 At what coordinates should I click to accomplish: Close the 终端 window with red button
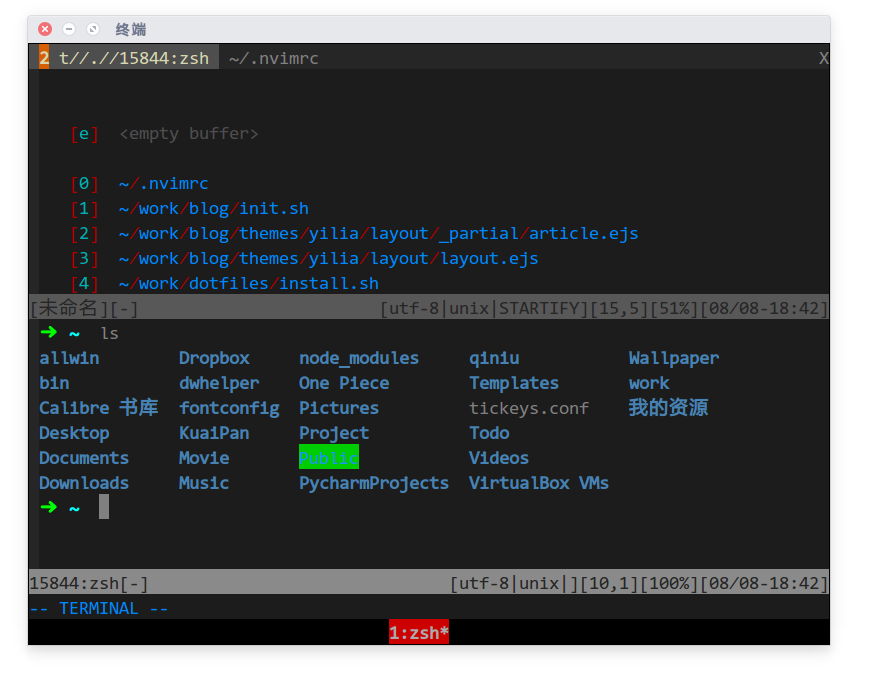(x=45, y=29)
